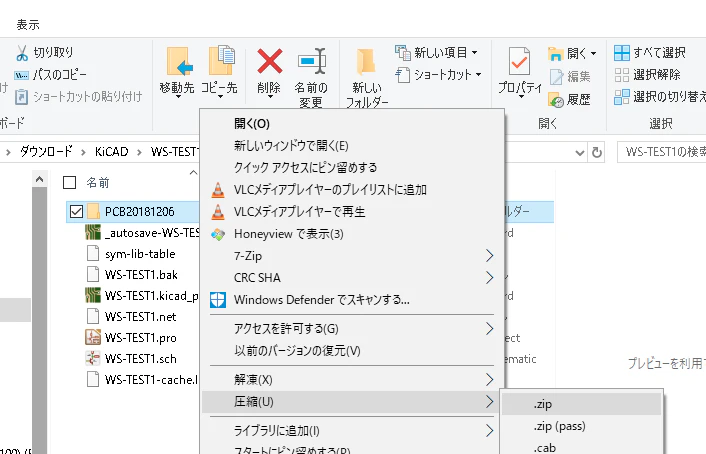
Task: Open the address bar history dropdown
Action: (x=580, y=153)
